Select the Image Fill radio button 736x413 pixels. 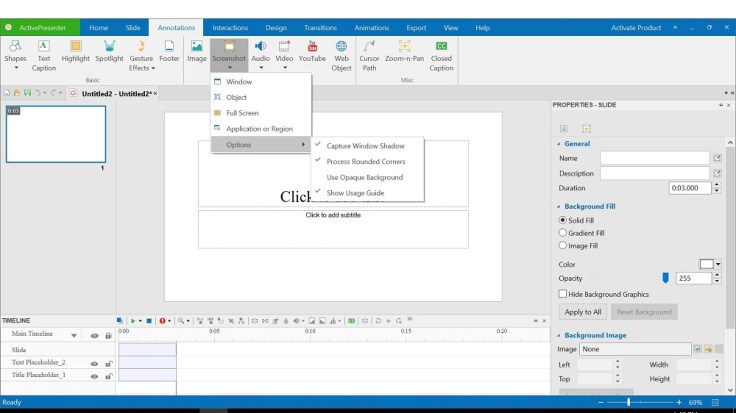562,245
